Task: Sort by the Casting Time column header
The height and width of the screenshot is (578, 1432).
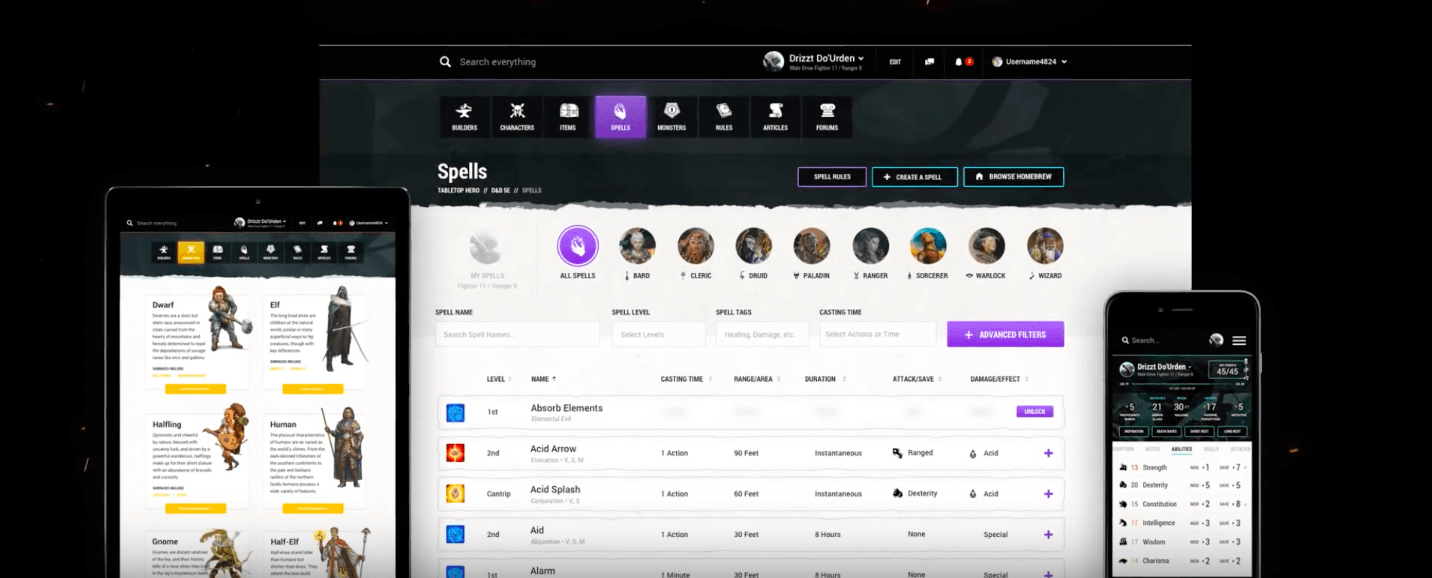Action: point(688,379)
